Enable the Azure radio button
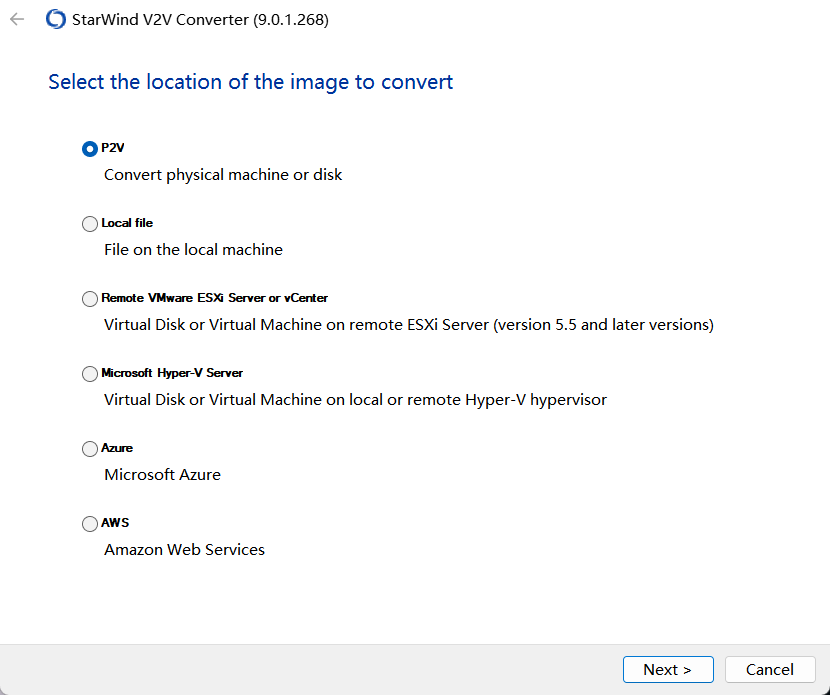The image size is (830, 695). tap(89, 449)
